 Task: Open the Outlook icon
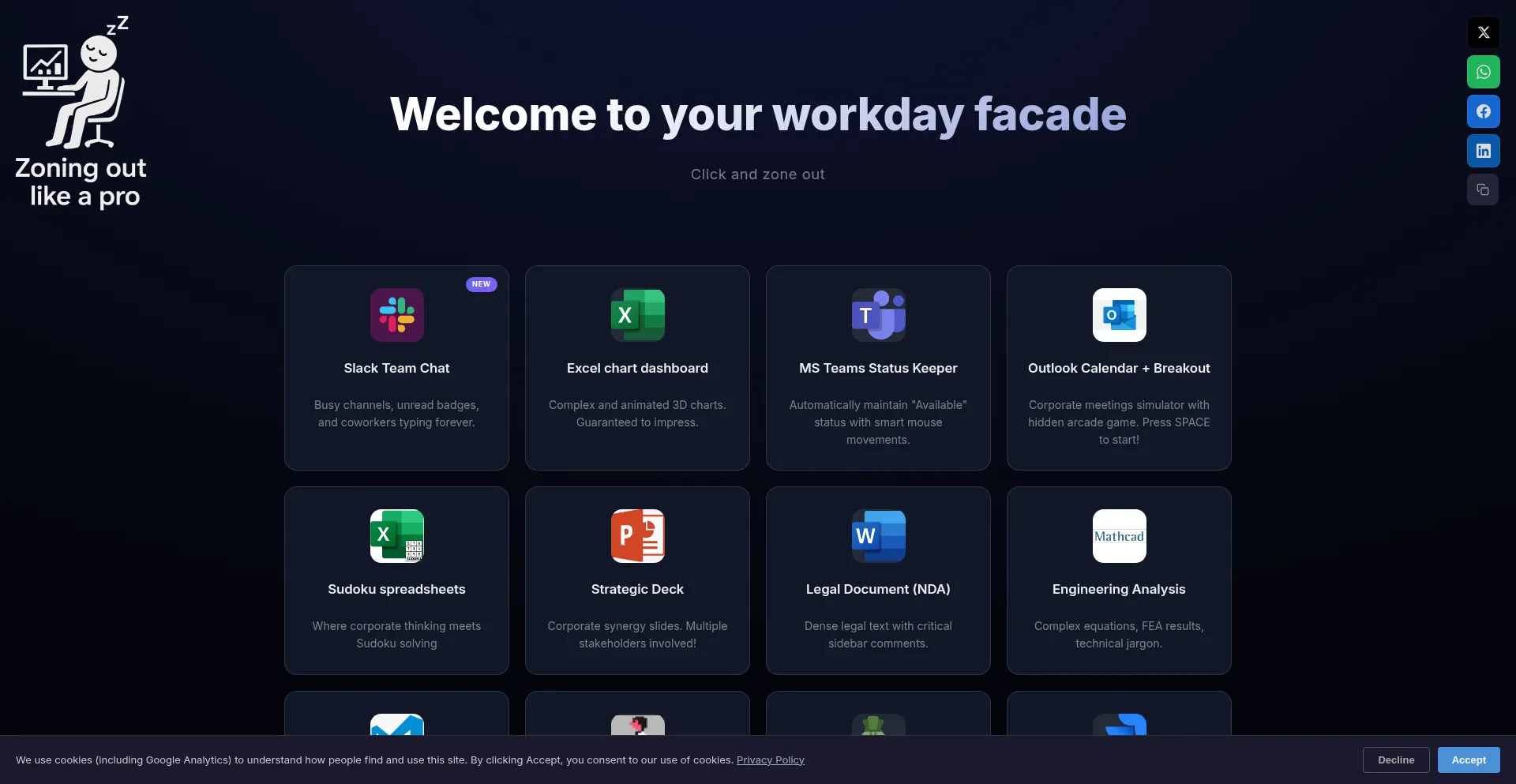1120,315
